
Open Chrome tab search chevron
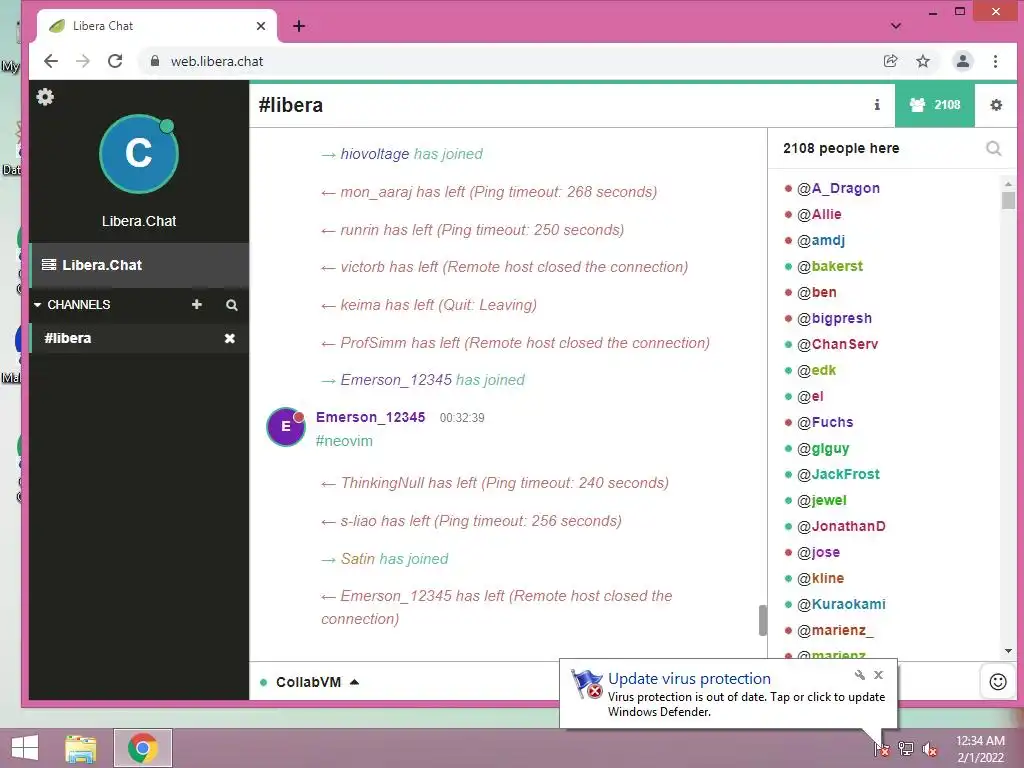(896, 26)
